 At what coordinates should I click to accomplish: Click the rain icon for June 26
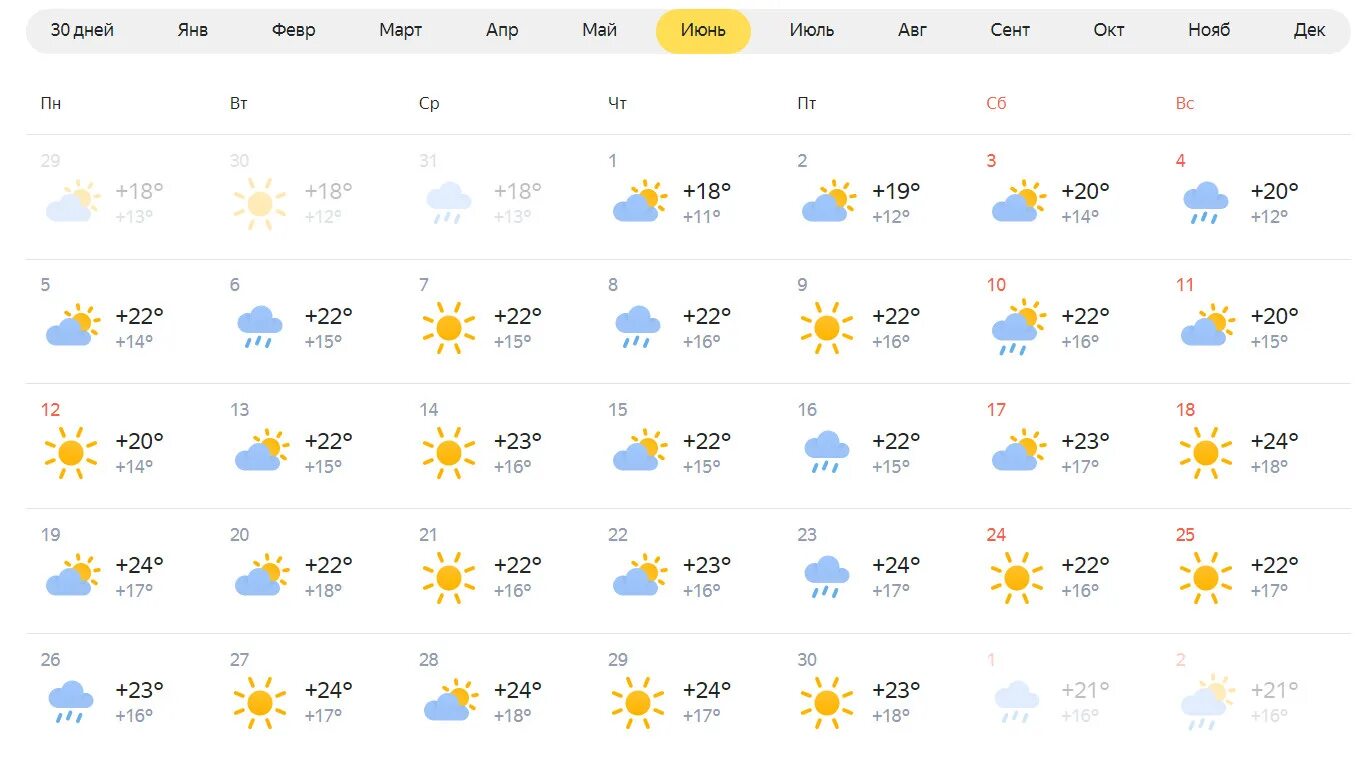[71, 701]
